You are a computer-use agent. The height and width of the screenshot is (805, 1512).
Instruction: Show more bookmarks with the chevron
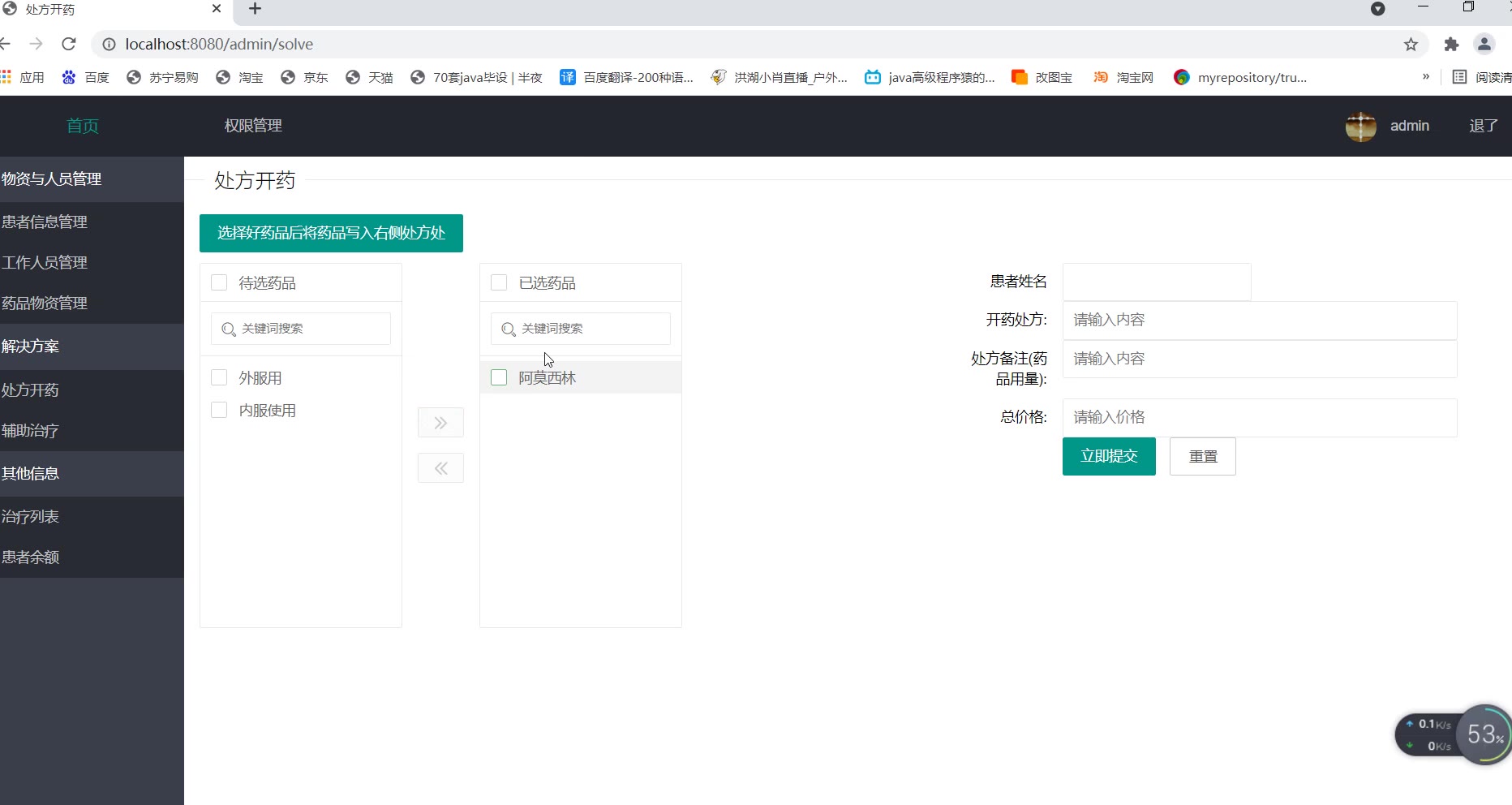point(1426,76)
